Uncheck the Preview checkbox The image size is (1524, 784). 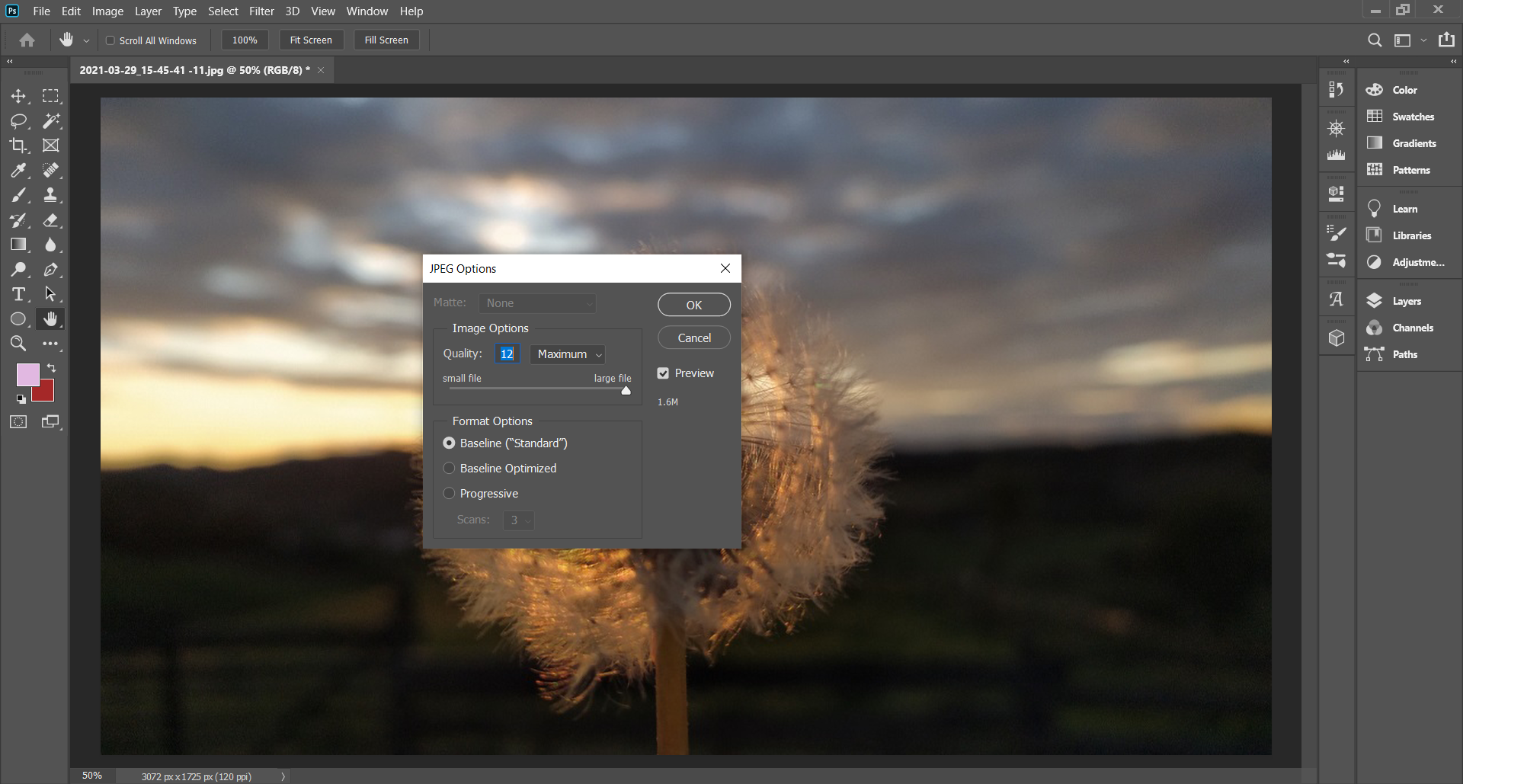pyautogui.click(x=663, y=373)
